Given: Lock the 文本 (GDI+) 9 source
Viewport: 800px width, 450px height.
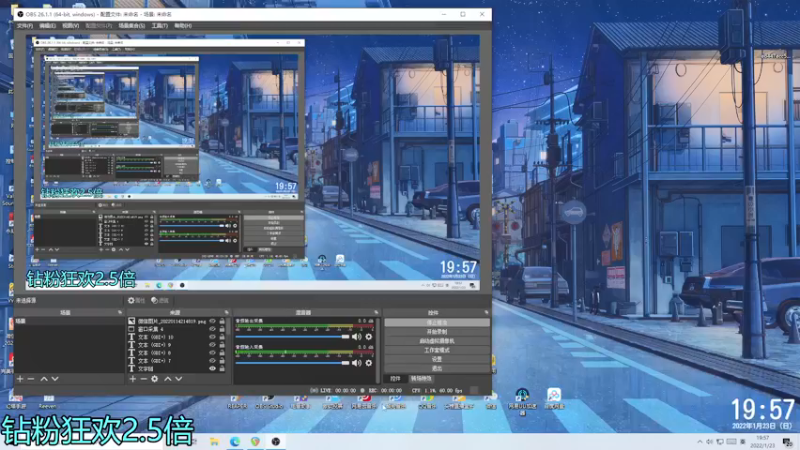Looking at the screenshot, I should [222, 345].
